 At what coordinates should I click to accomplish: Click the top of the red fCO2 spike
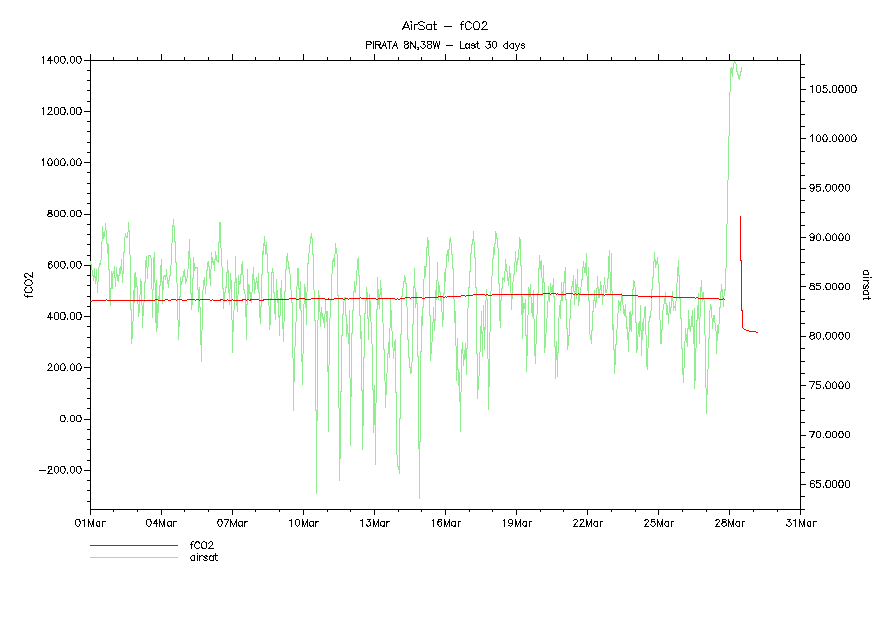coord(740,217)
